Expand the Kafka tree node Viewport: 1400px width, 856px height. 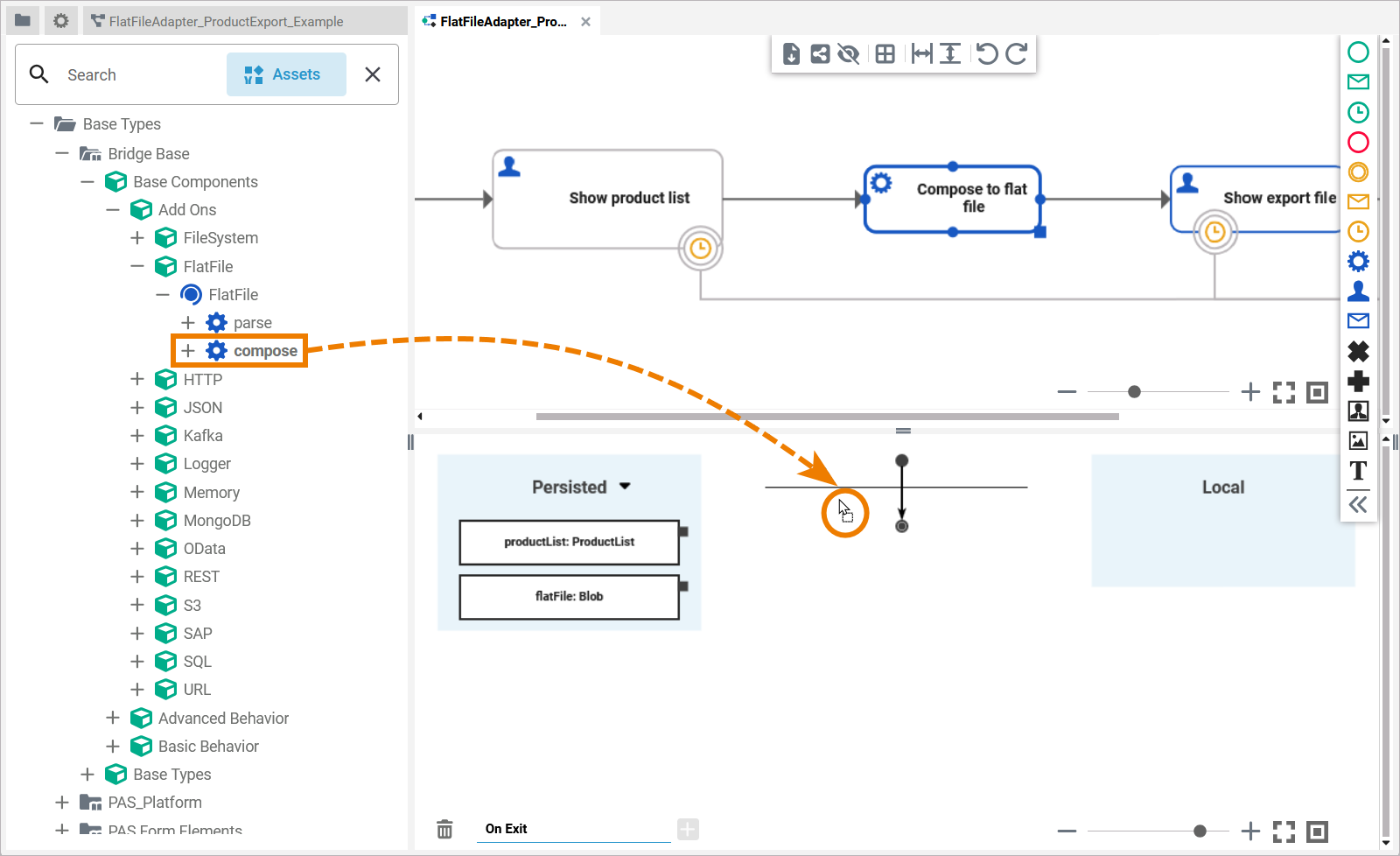pos(137,436)
